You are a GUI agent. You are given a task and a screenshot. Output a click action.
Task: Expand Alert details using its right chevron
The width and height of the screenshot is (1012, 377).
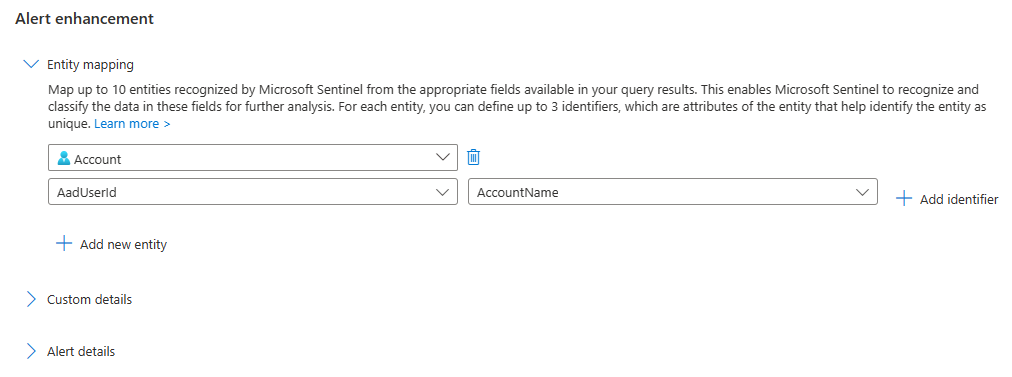point(30,351)
